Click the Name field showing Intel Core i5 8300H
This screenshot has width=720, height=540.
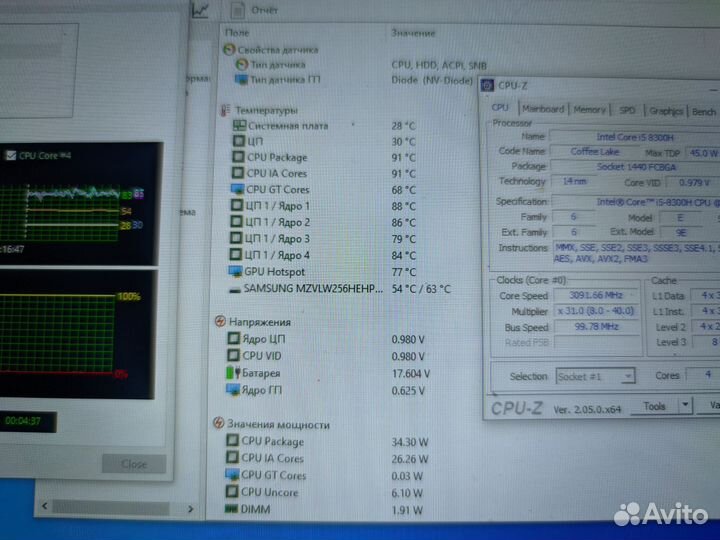tap(635, 137)
